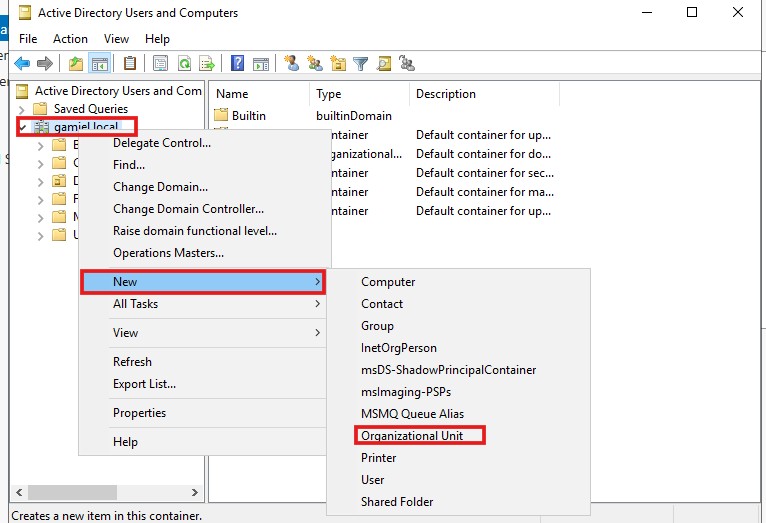
Task: Click the Add to group toolbar icon
Action: coord(406,63)
